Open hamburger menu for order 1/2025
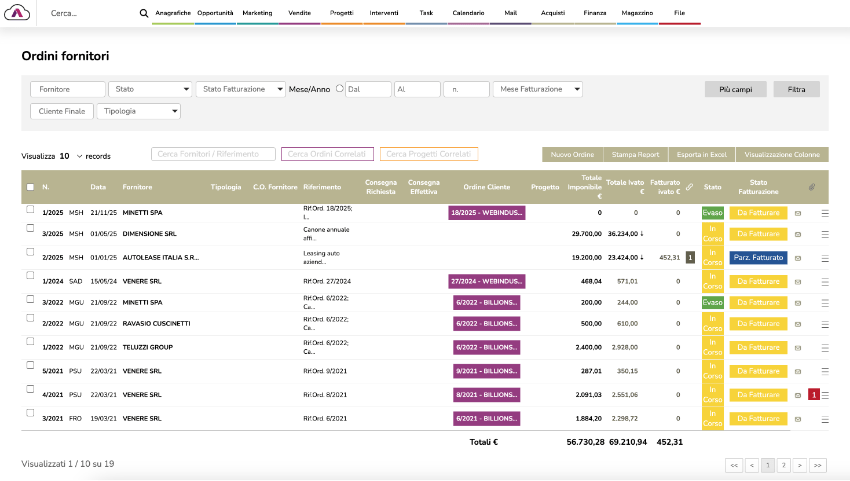The image size is (850, 481). point(825,212)
